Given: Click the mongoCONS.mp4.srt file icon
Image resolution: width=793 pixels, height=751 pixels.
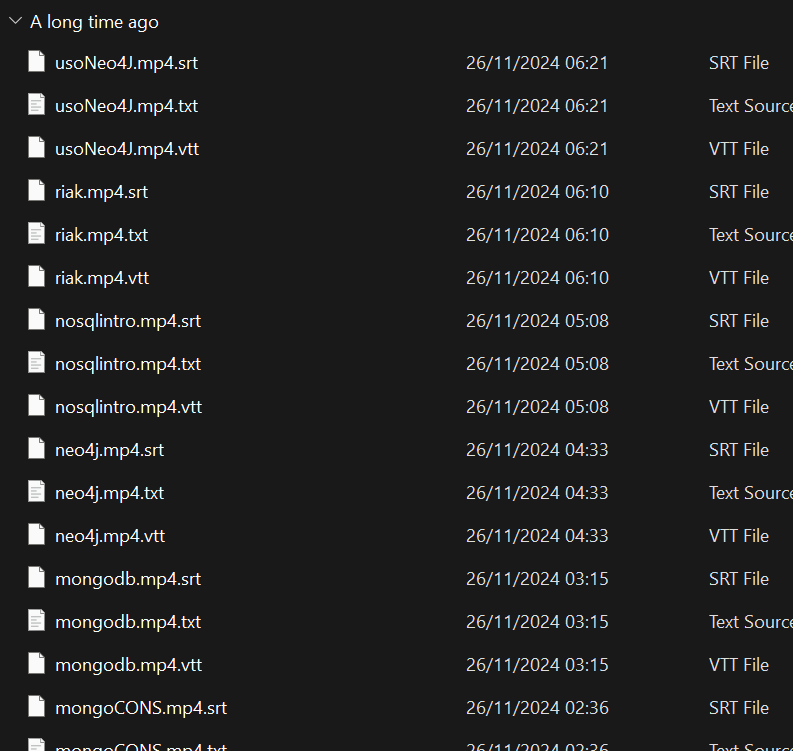Looking at the screenshot, I should (37, 707).
